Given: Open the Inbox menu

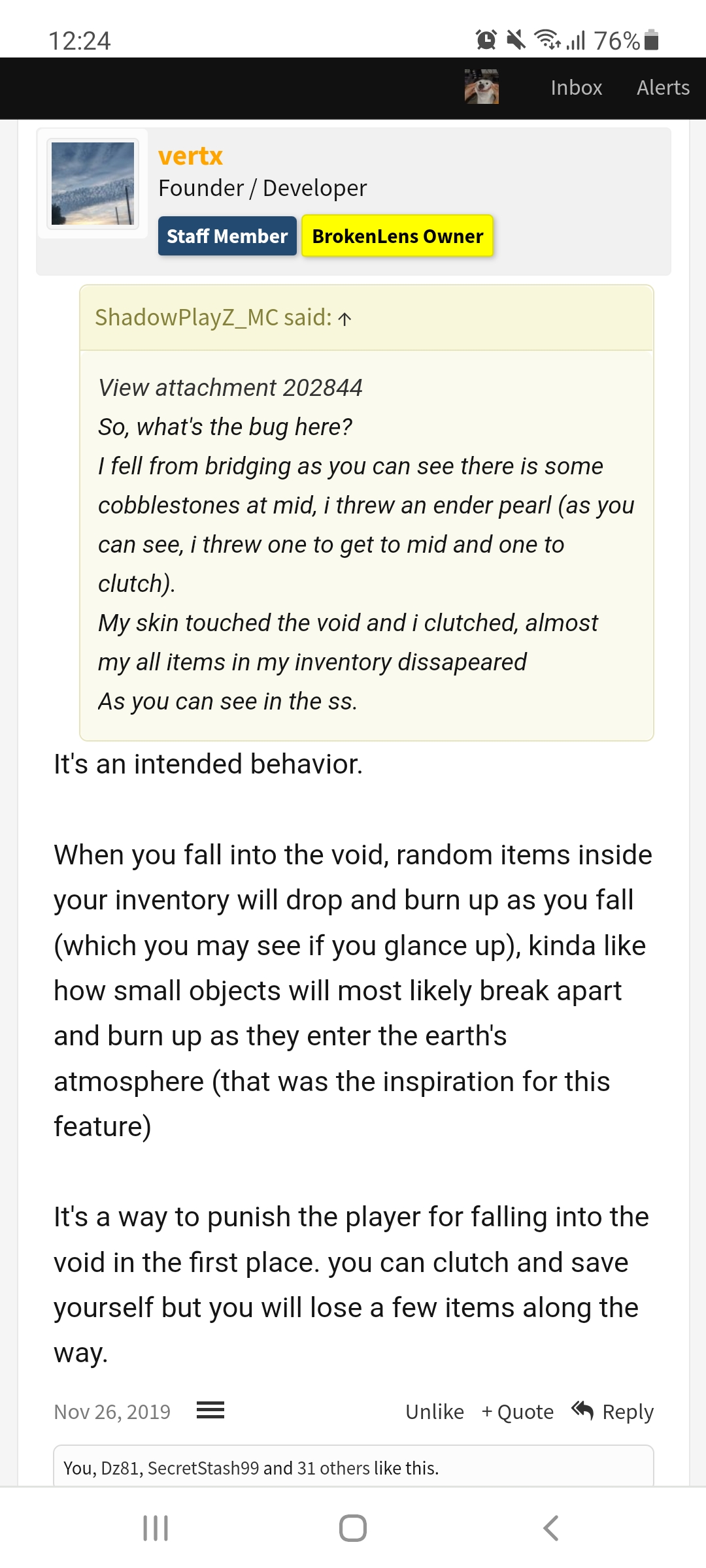Looking at the screenshot, I should point(576,88).
